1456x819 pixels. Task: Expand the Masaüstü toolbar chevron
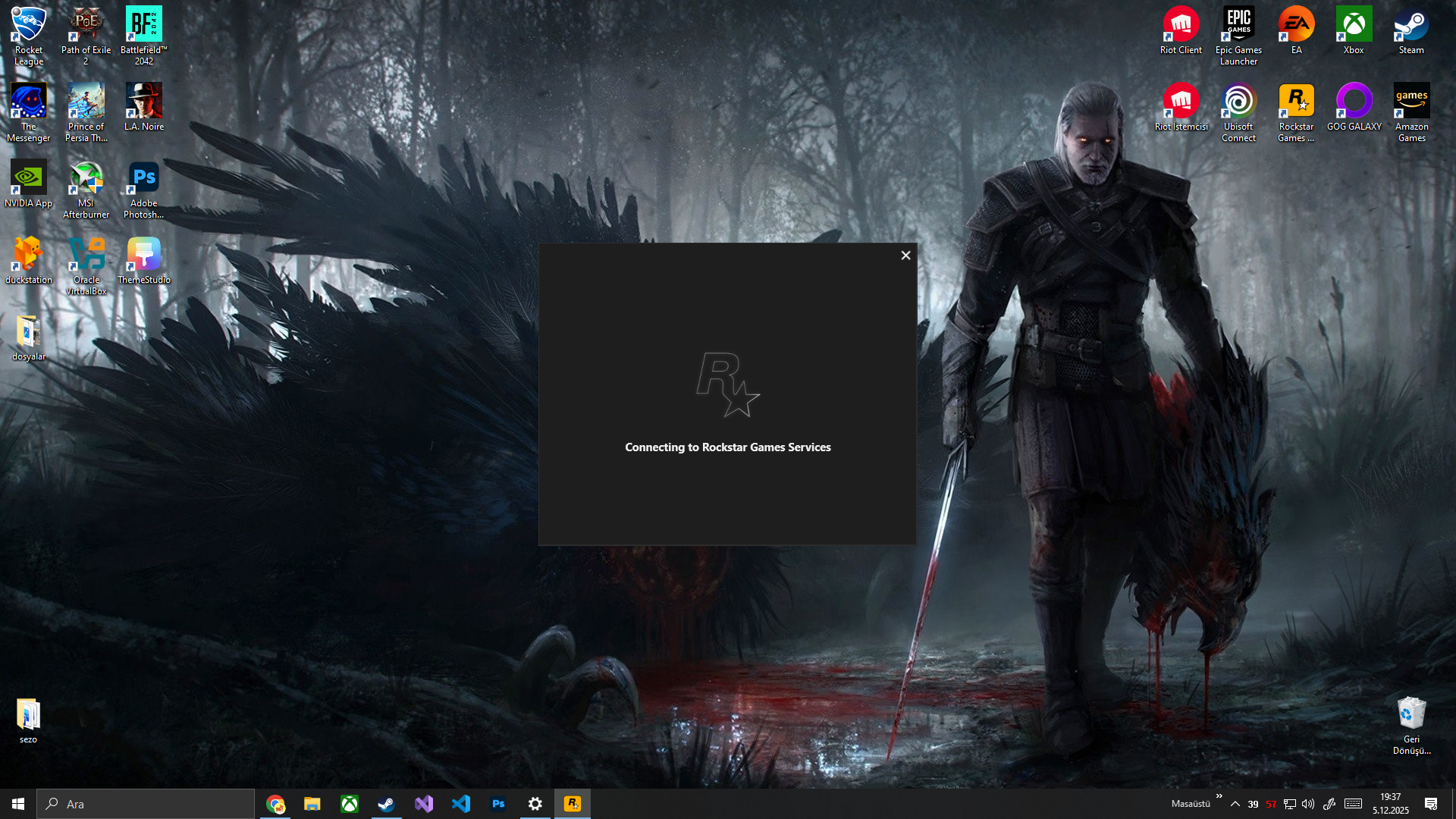[1219, 796]
